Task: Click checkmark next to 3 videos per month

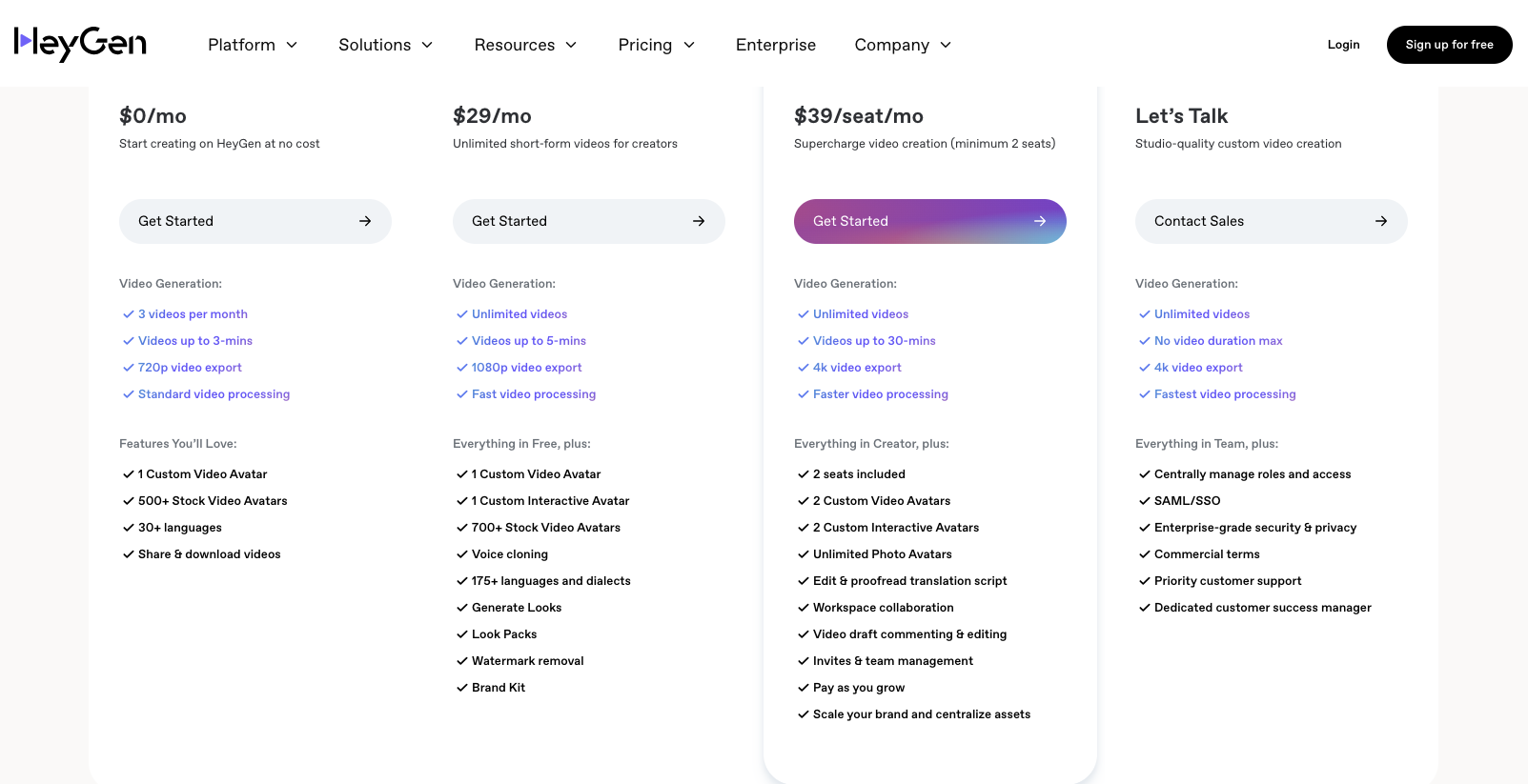Action: click(x=128, y=314)
